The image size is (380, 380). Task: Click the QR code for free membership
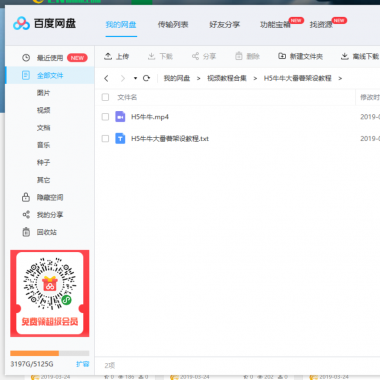50,283
